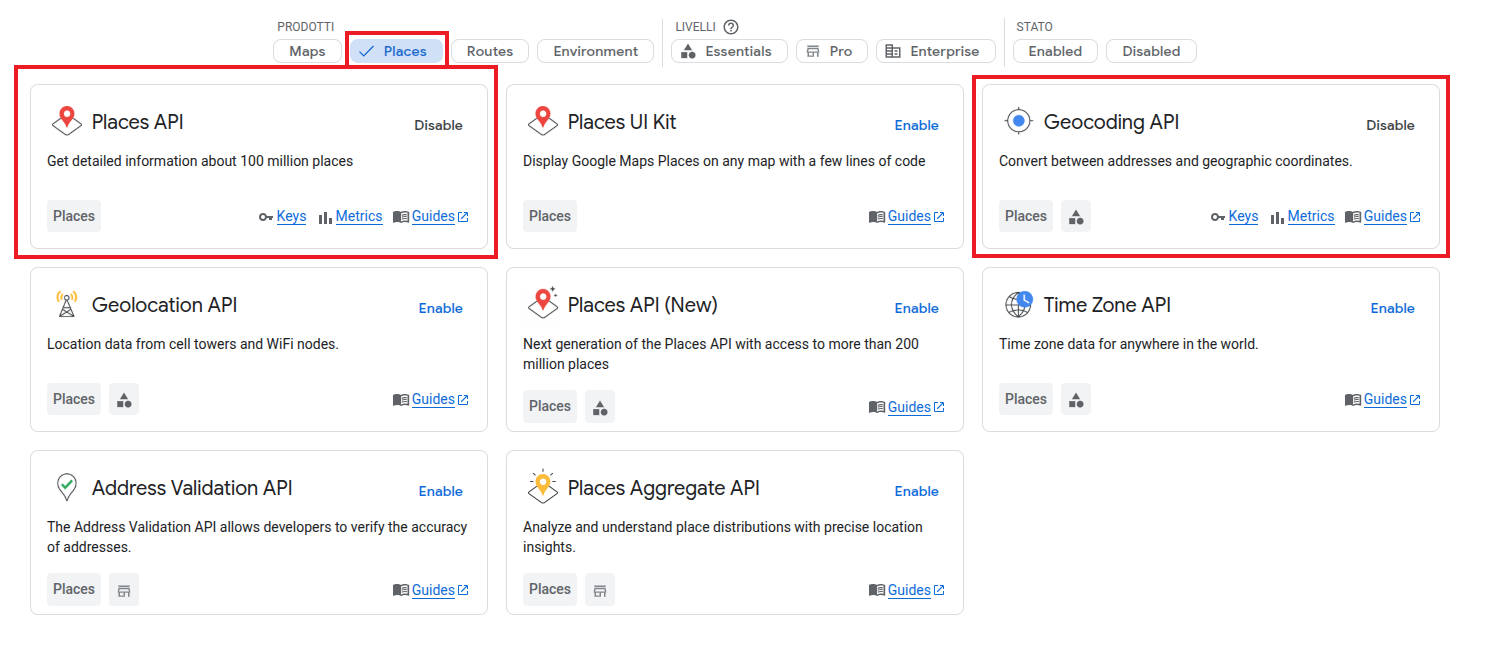The image size is (1495, 650).
Task: Click the "Places Aggregate API" card title
Action: tap(664, 488)
